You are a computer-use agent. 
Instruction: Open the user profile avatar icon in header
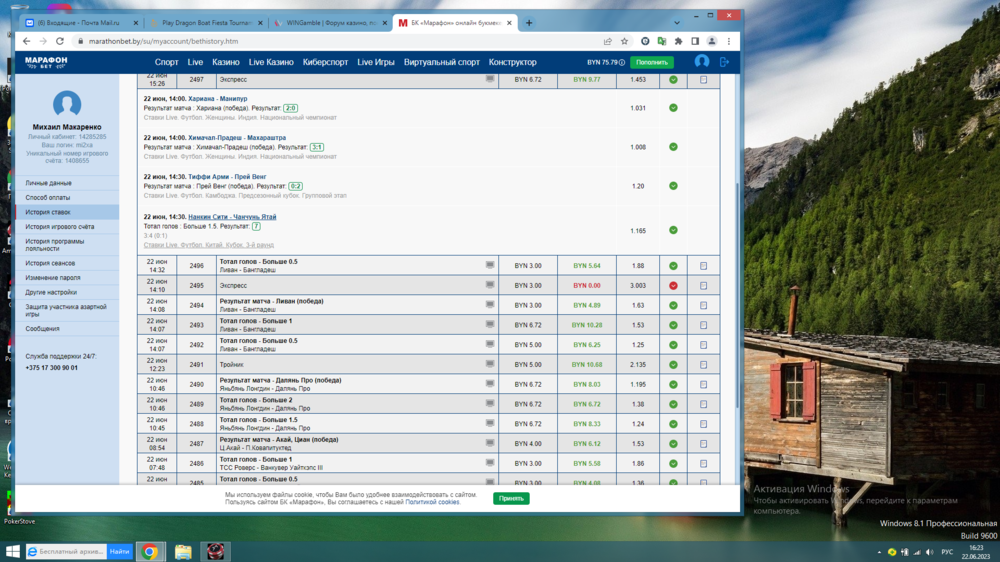pos(702,62)
